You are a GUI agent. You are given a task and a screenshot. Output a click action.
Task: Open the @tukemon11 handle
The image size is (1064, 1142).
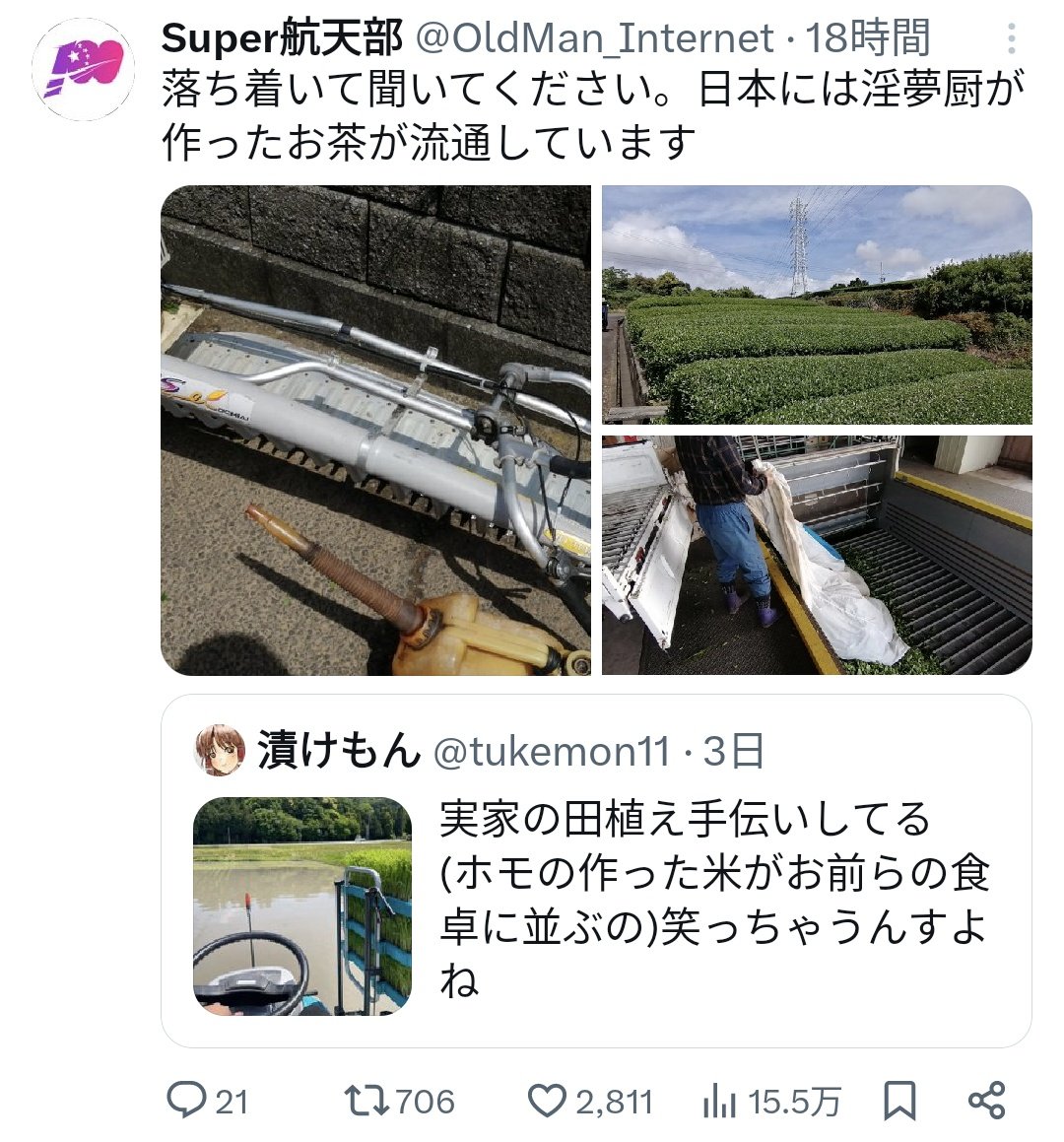[x=552, y=751]
